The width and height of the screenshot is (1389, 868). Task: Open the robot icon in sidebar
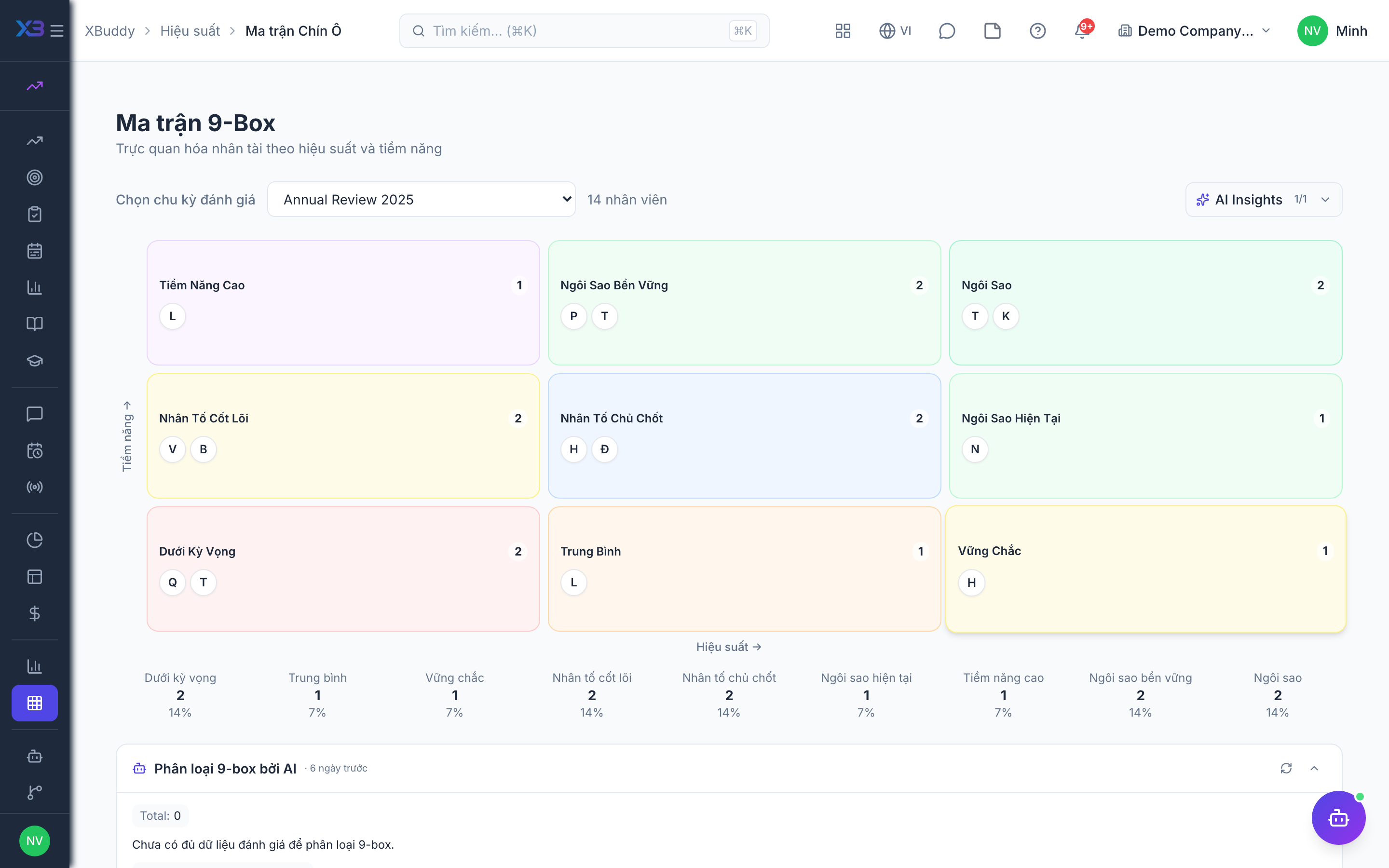tap(34, 756)
